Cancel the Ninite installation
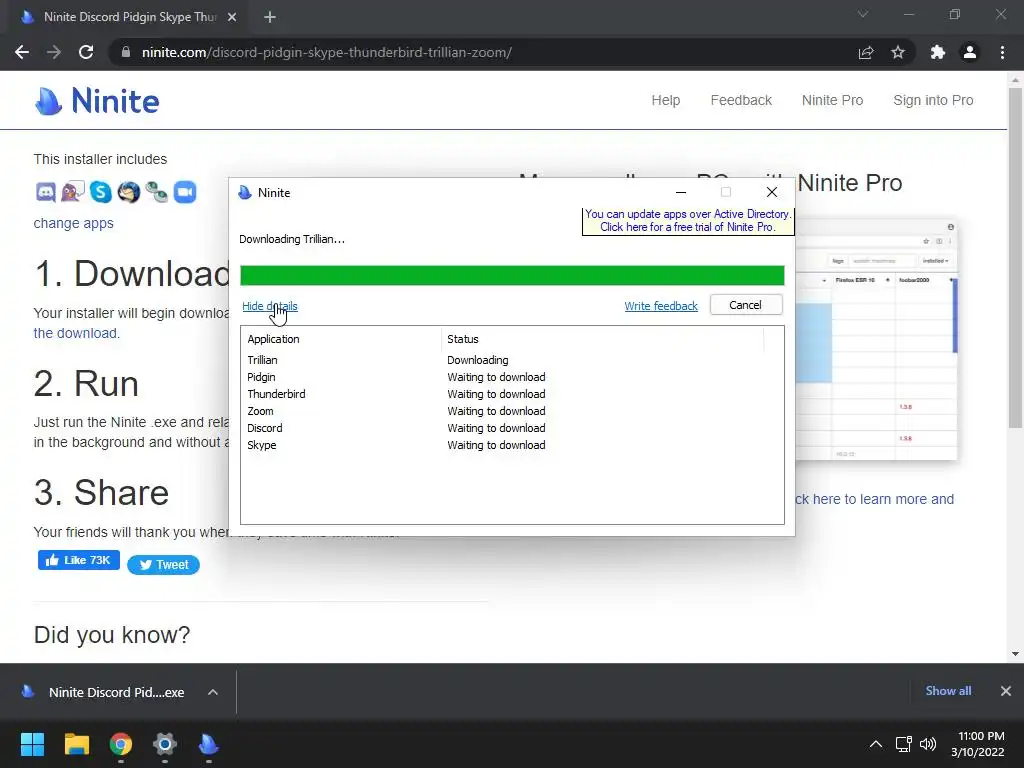Viewport: 1024px width, 768px height. point(745,305)
